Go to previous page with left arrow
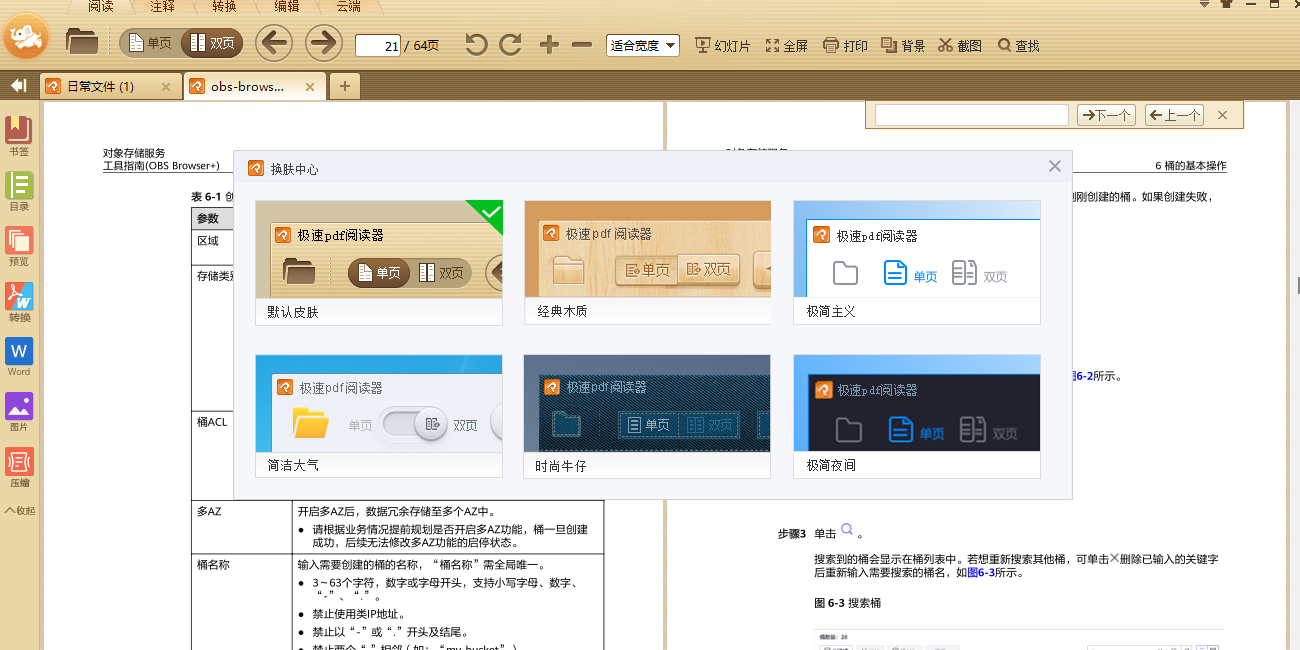 point(274,43)
